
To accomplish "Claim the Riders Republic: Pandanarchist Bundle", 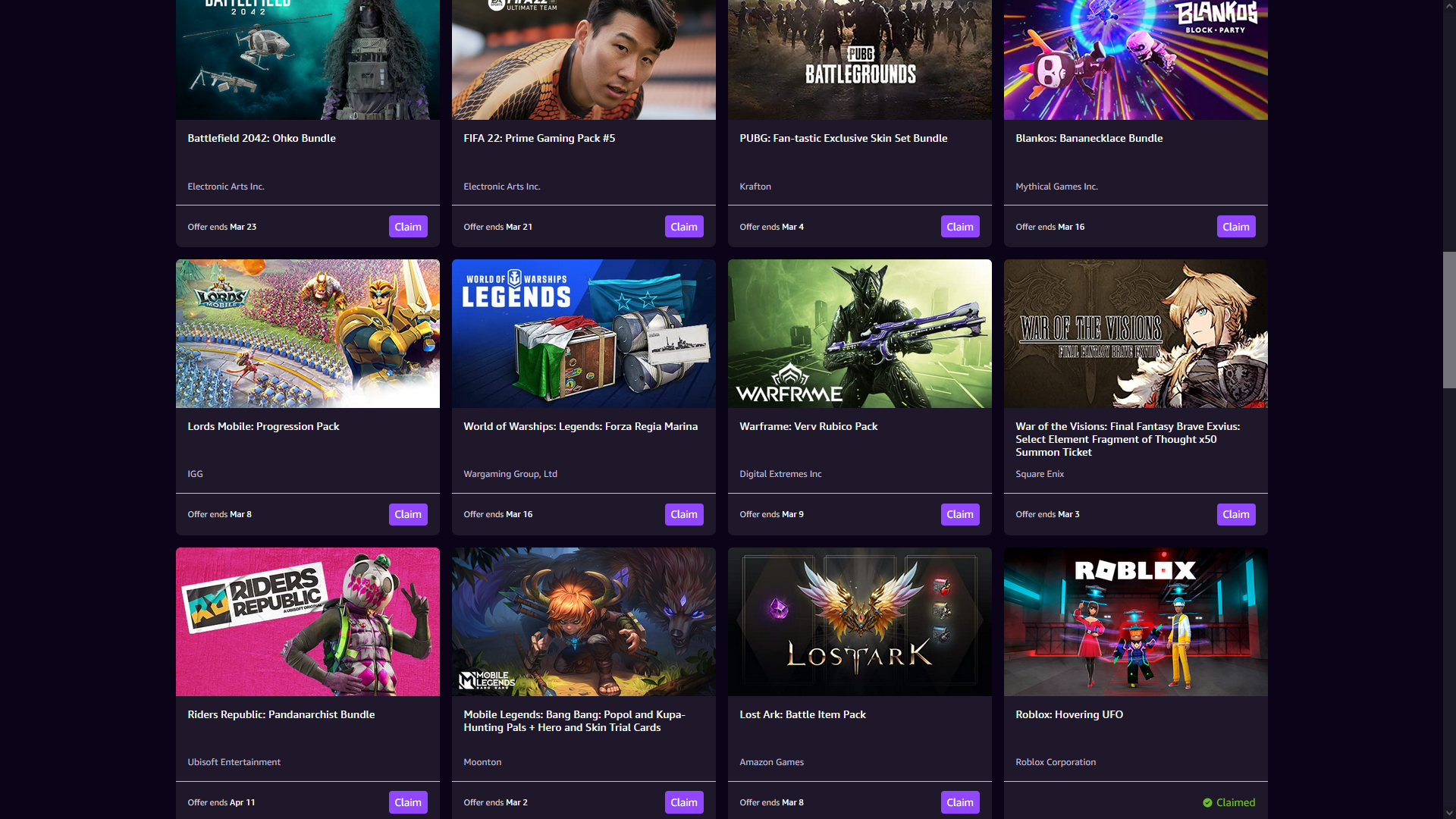I will pos(408,802).
